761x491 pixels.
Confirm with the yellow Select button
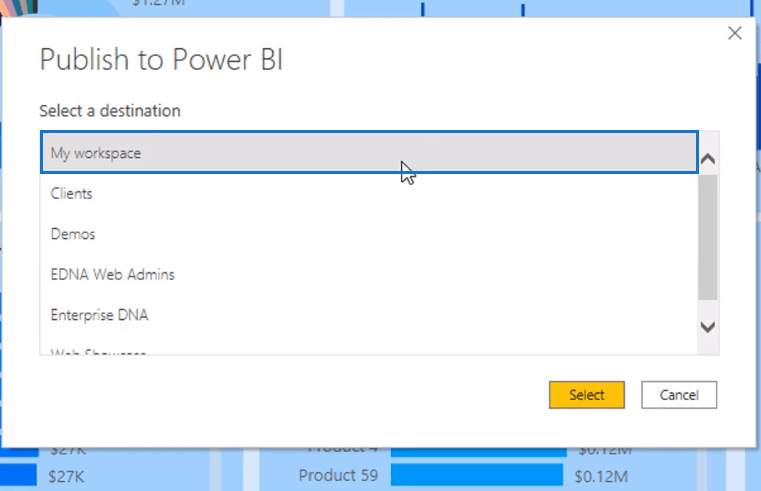(x=587, y=395)
